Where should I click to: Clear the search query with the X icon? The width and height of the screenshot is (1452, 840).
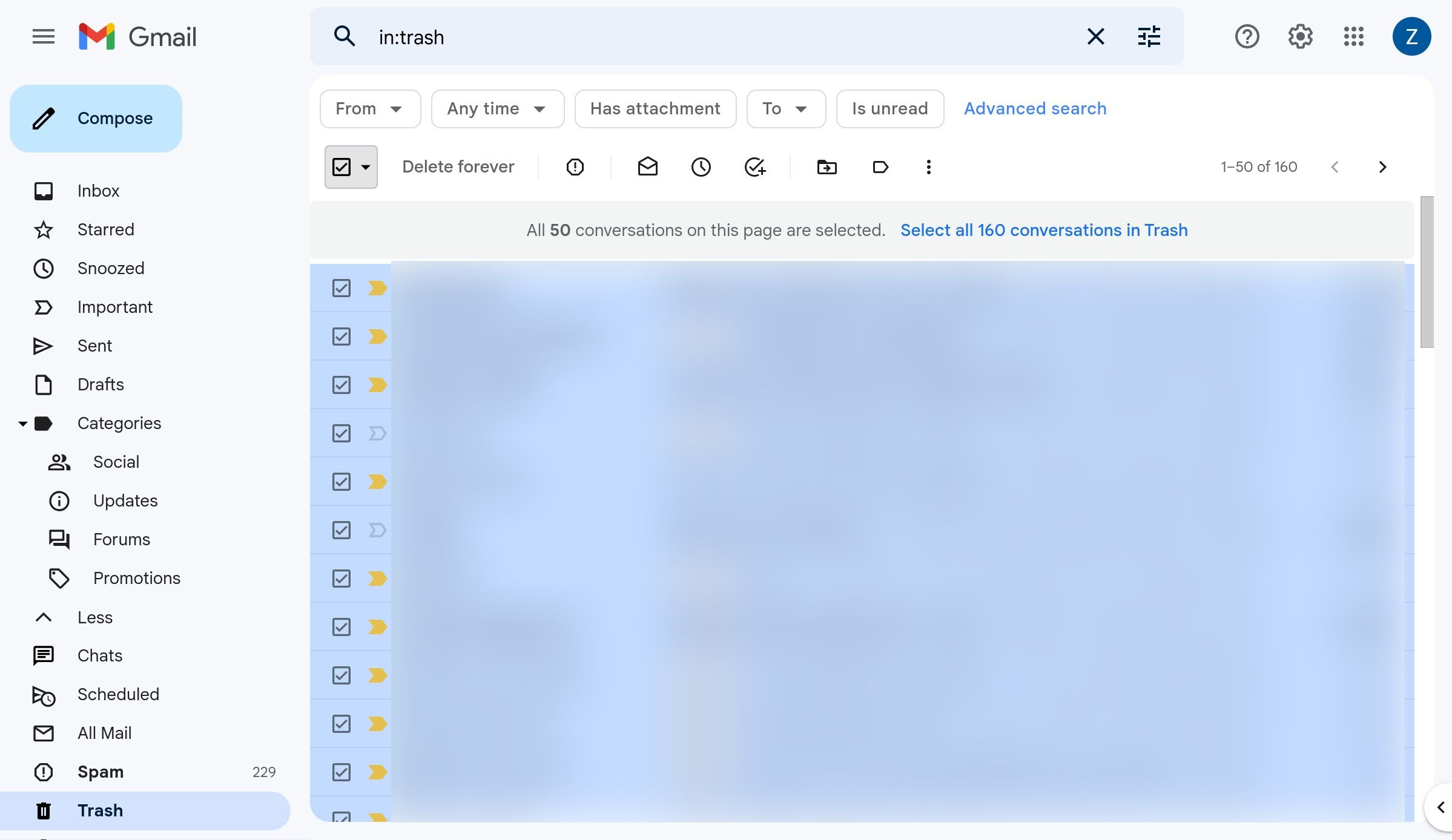pyautogui.click(x=1095, y=37)
